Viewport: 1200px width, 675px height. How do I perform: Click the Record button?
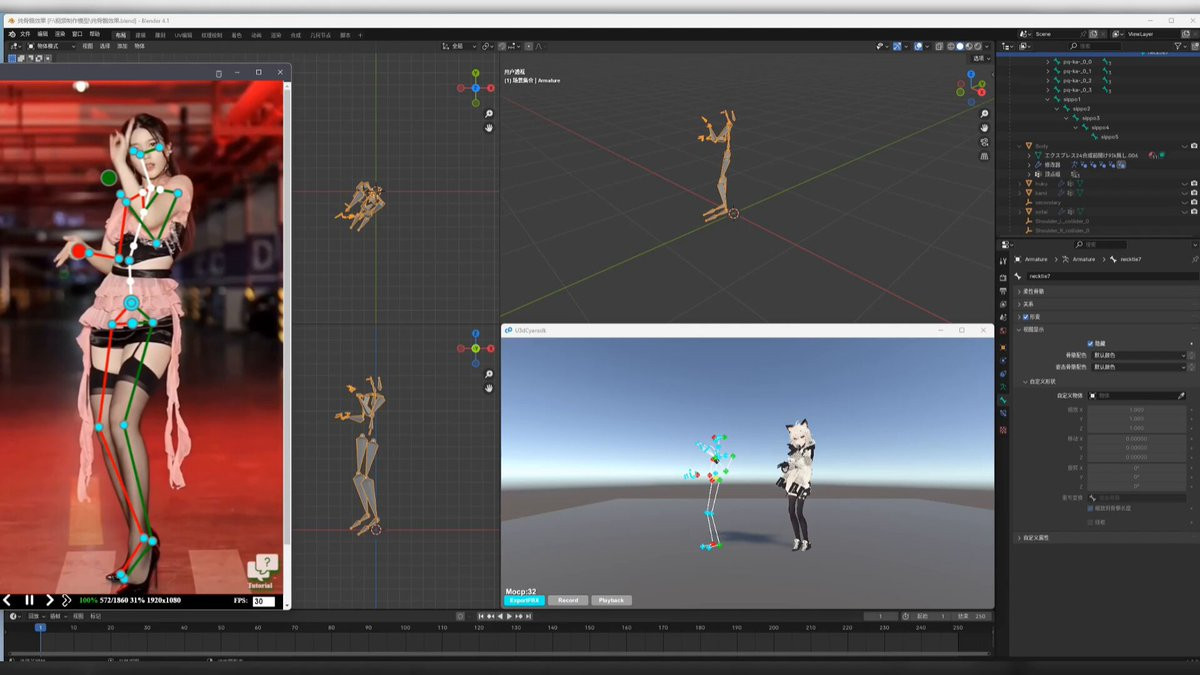(x=568, y=600)
